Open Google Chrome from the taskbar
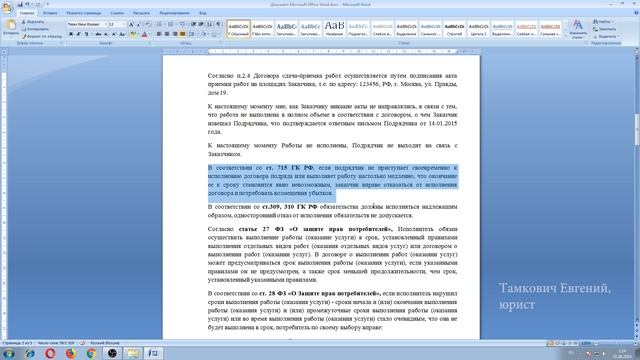640x360 pixels. click(91, 353)
